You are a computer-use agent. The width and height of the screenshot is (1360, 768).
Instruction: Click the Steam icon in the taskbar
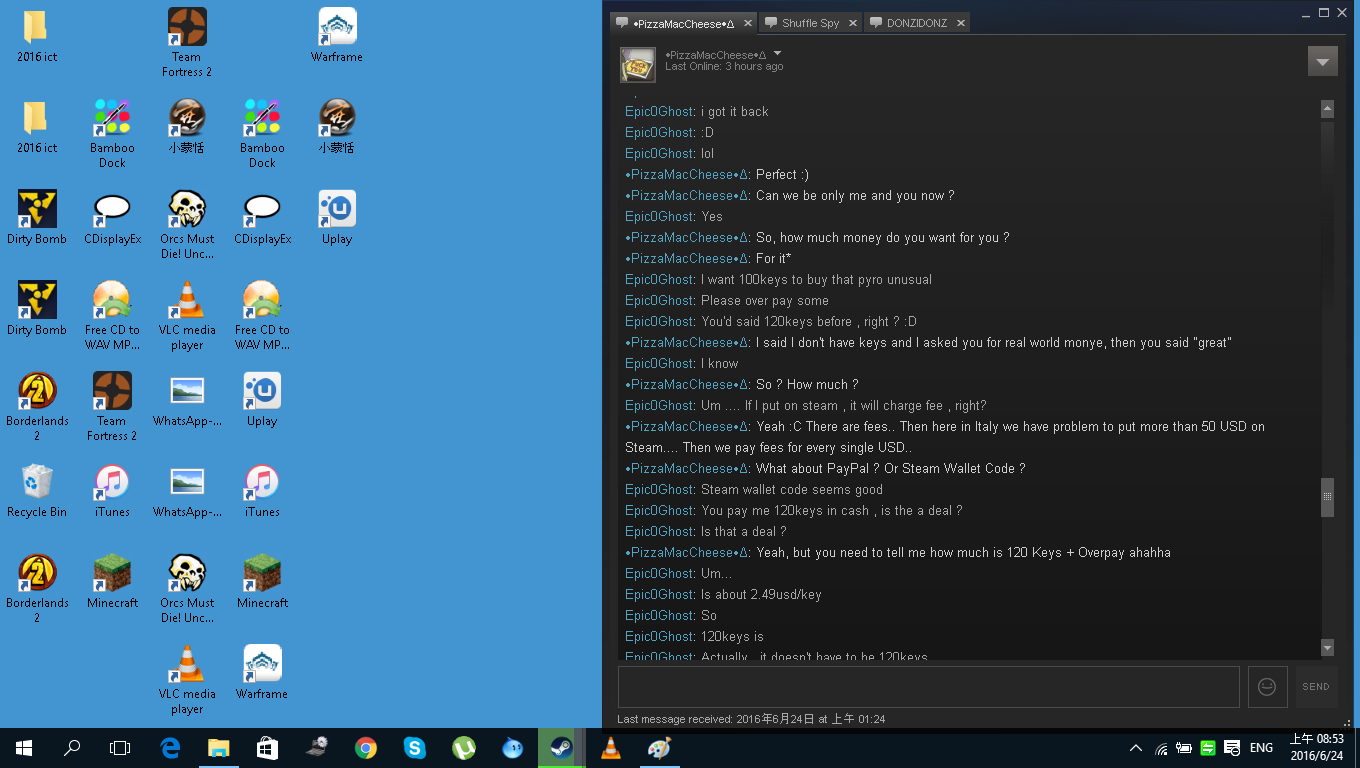561,748
